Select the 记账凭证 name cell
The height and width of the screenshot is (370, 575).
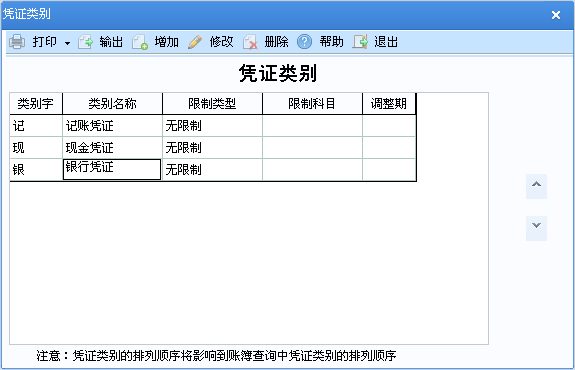(x=113, y=126)
